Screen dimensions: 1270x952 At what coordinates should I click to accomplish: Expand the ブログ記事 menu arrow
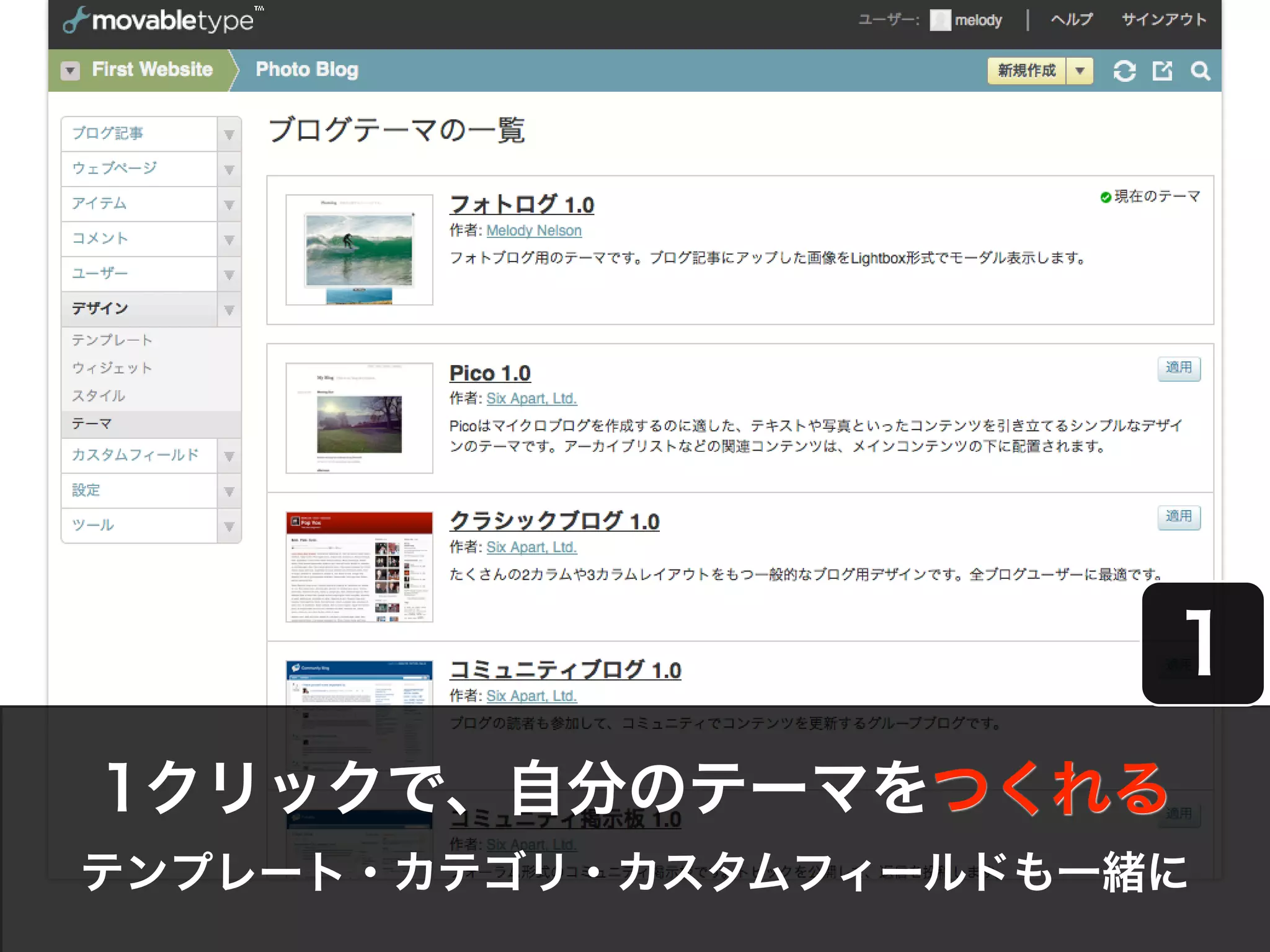(x=229, y=134)
